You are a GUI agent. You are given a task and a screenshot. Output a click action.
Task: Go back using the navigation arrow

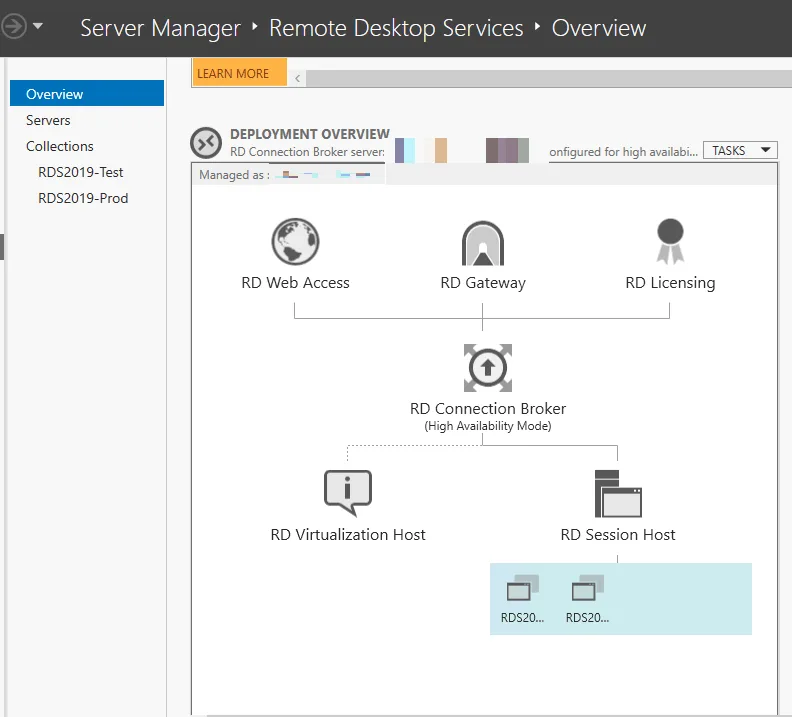click(x=13, y=26)
